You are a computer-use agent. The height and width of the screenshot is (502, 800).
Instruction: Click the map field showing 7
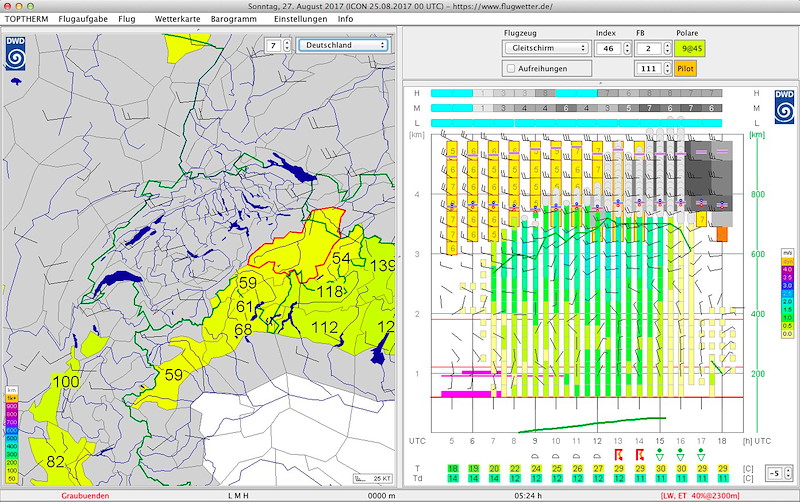click(273, 45)
